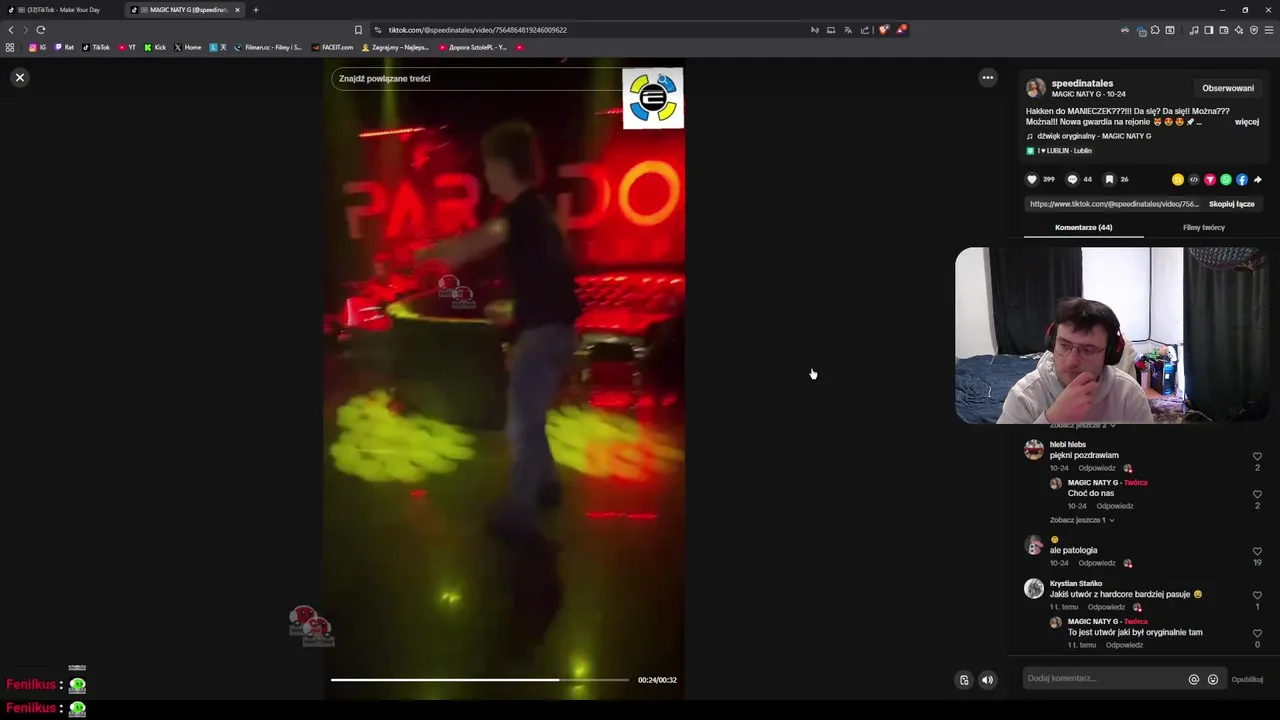Open the emoji picker in comment box
Viewport: 1280px width, 720px height.
click(1213, 679)
